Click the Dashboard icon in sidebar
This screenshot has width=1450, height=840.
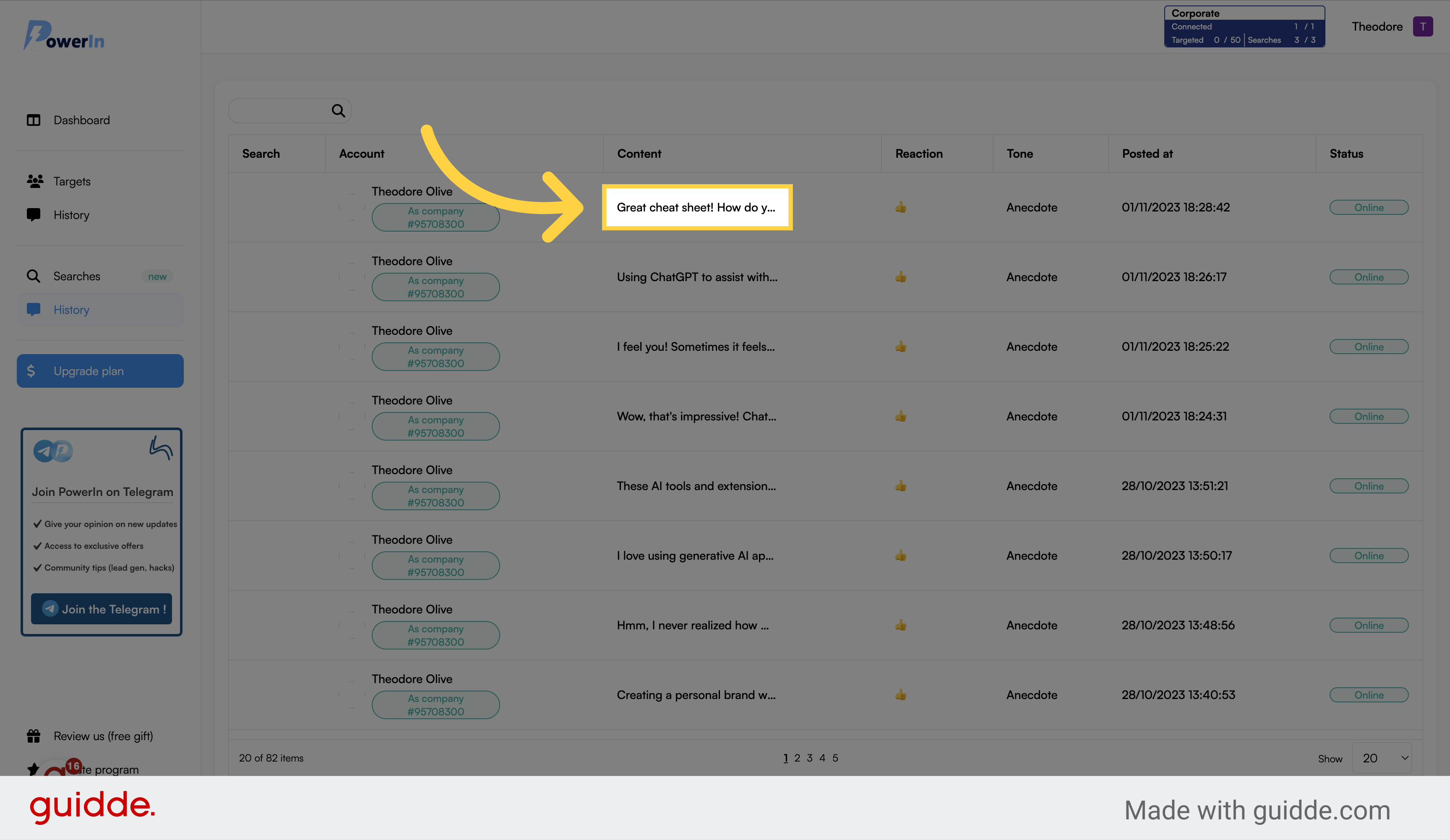click(34, 120)
